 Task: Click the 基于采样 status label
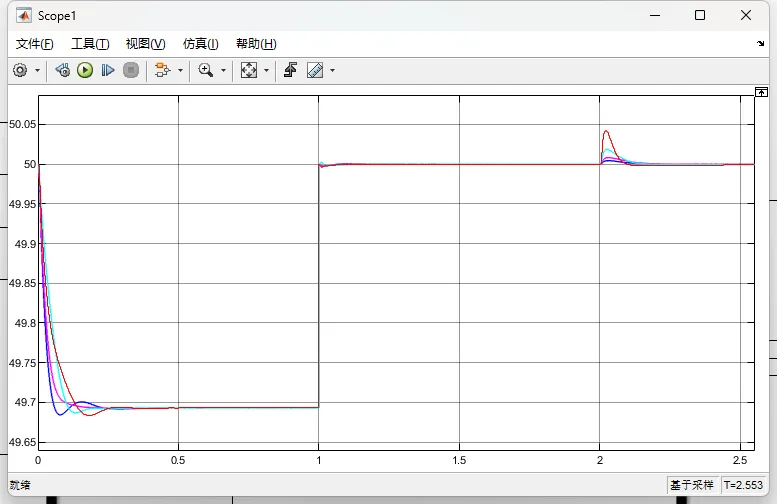(692, 485)
